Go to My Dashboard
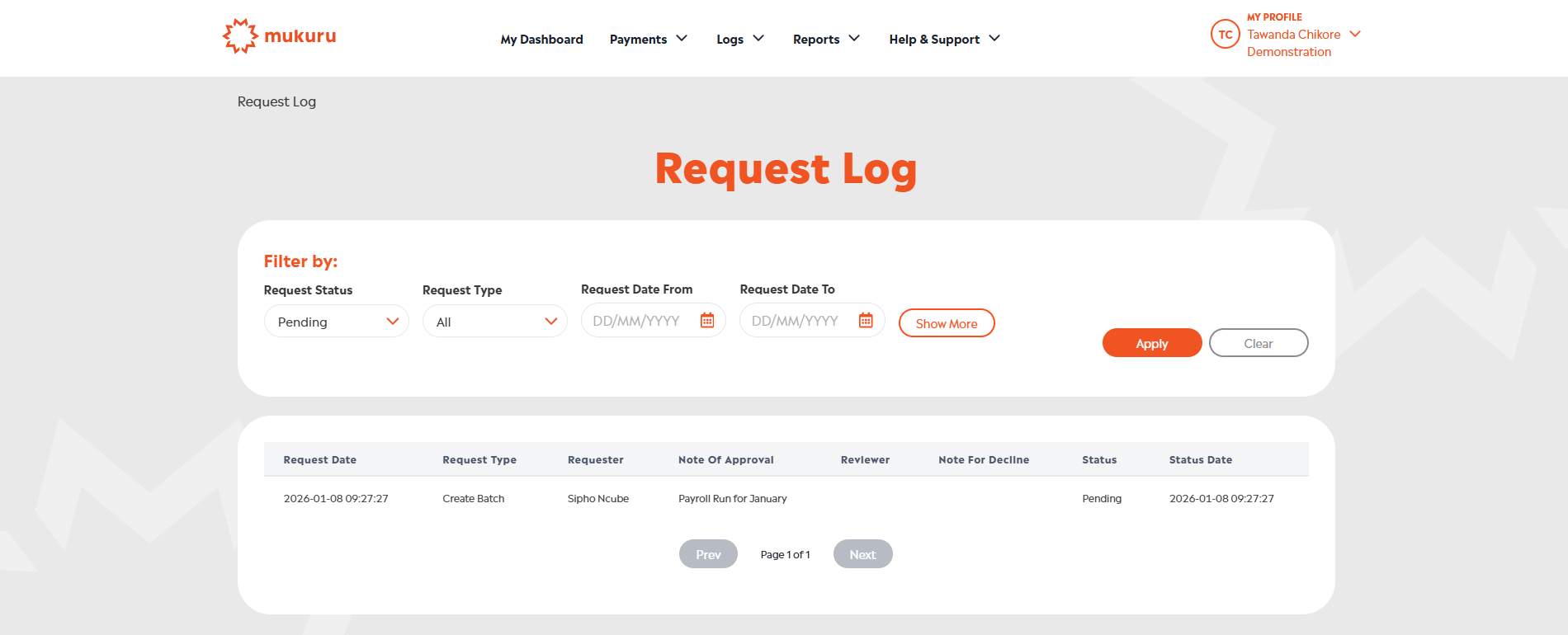The width and height of the screenshot is (1568, 635). (x=541, y=39)
